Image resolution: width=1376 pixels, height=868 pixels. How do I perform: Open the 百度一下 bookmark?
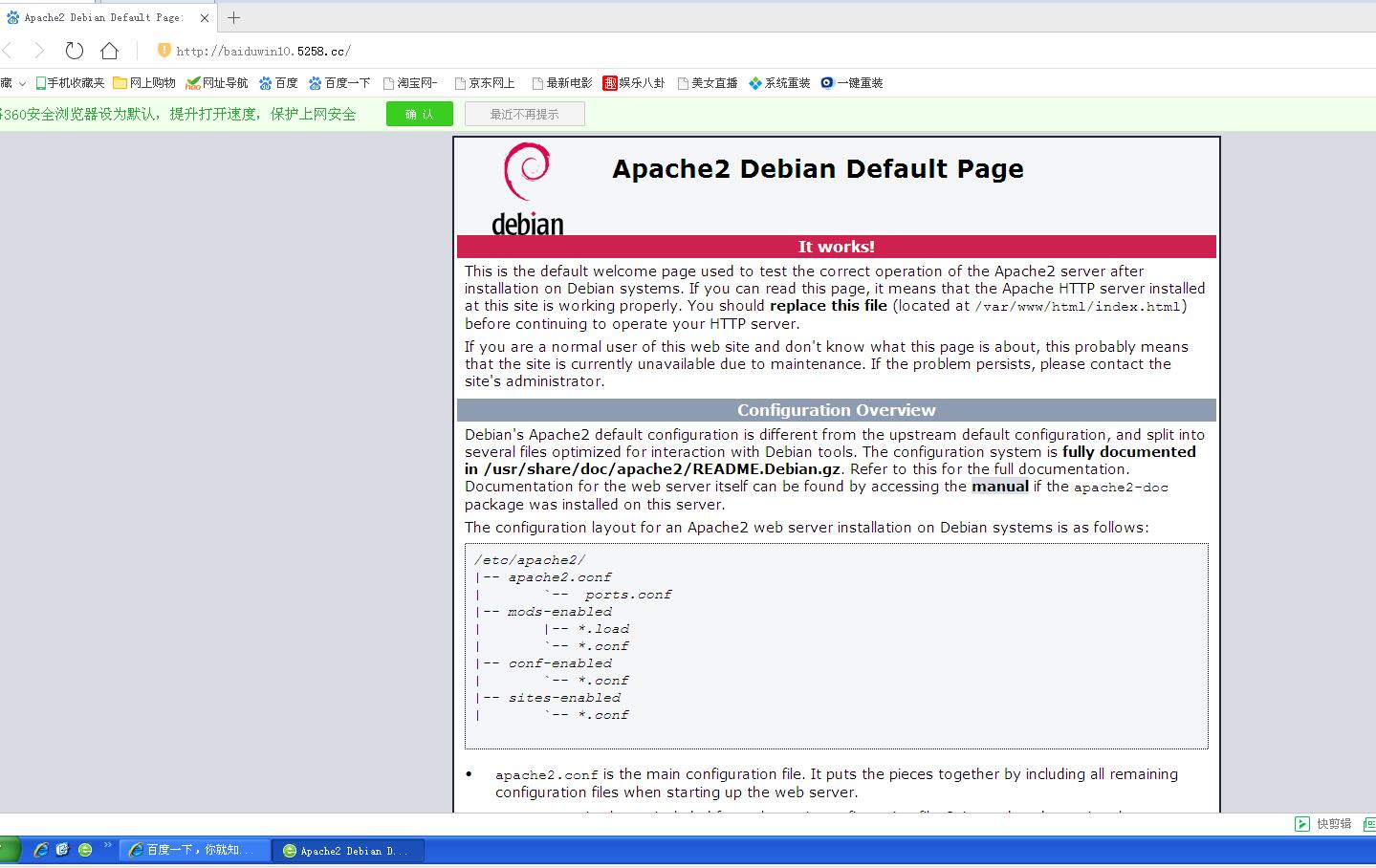339,83
